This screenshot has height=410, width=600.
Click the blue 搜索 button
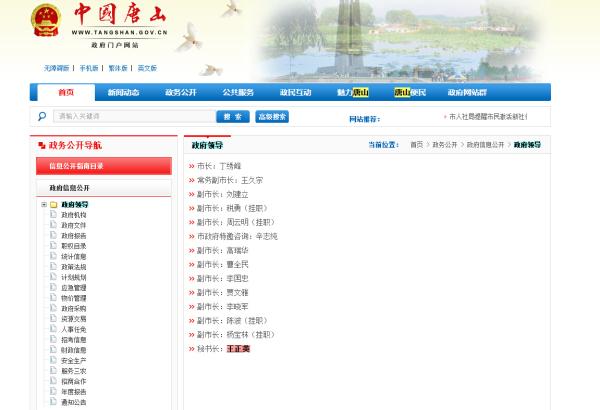click(x=232, y=116)
